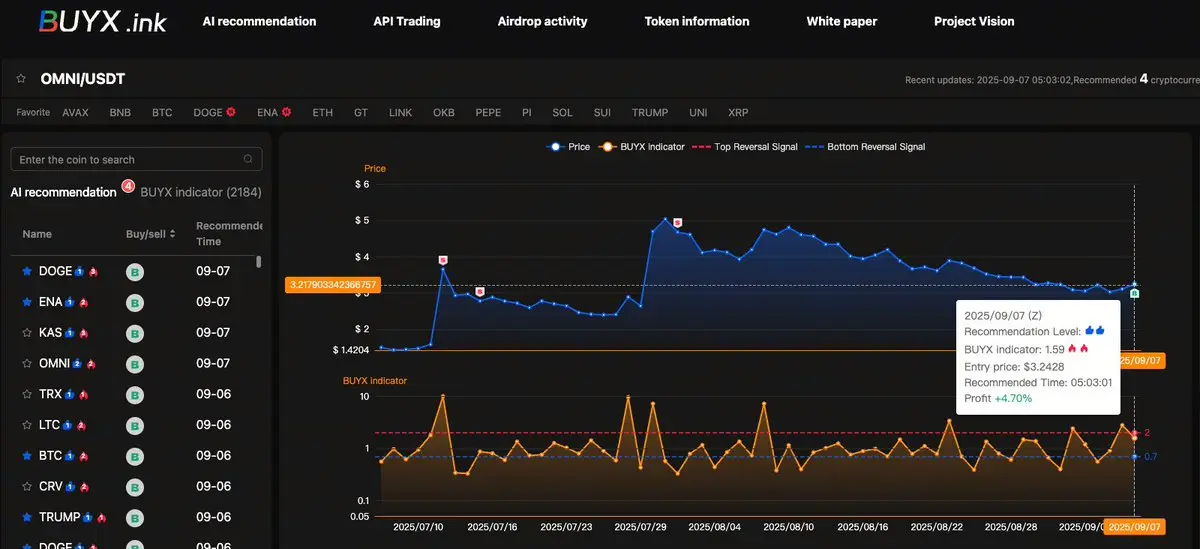
Task: Select UNI from favorites bar
Action: (698, 113)
